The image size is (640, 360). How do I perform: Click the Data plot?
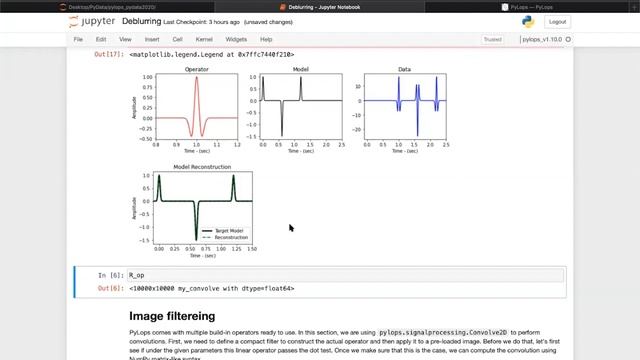405,106
